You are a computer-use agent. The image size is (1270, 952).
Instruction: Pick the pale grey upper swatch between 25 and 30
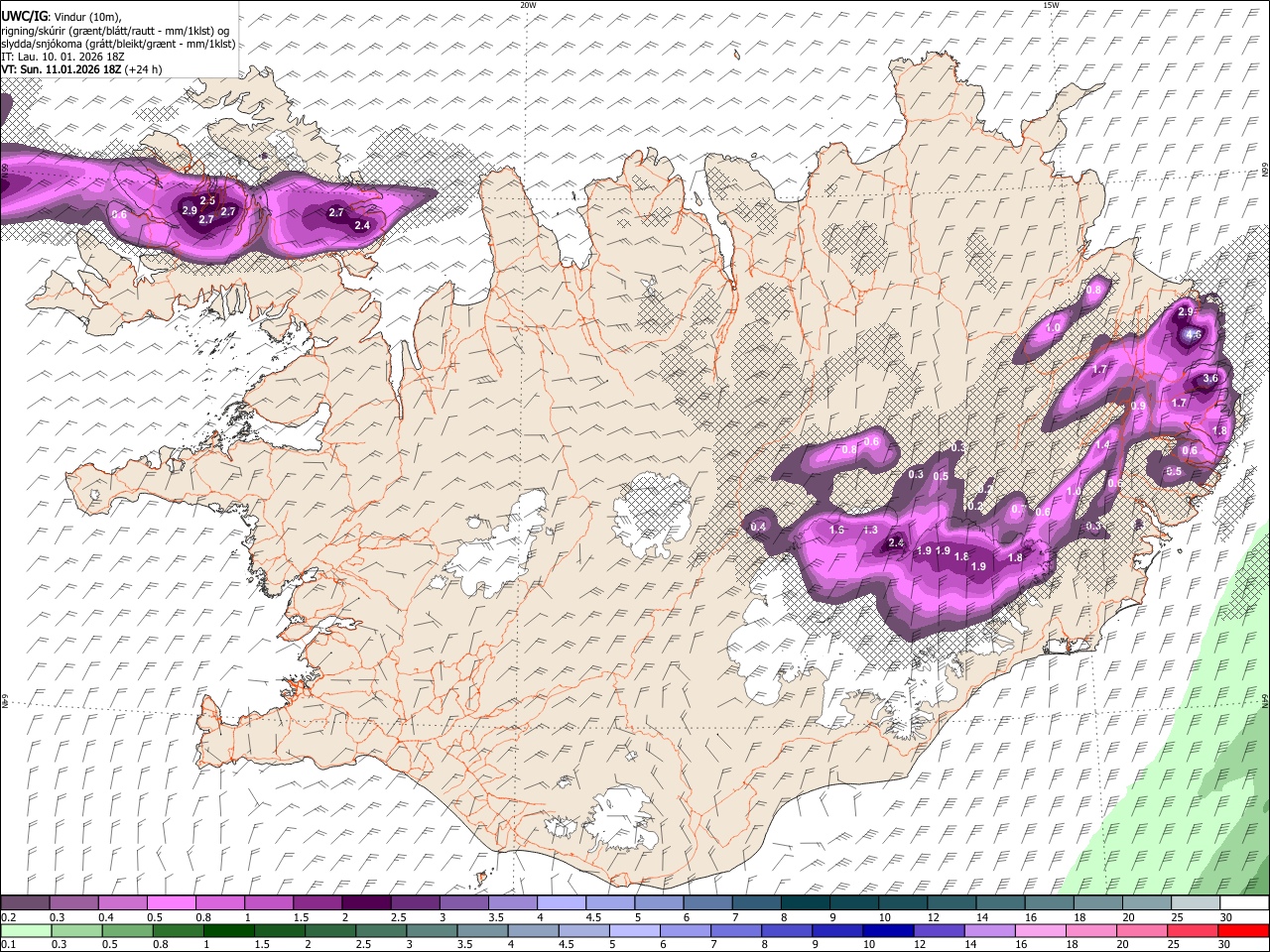1196,903
